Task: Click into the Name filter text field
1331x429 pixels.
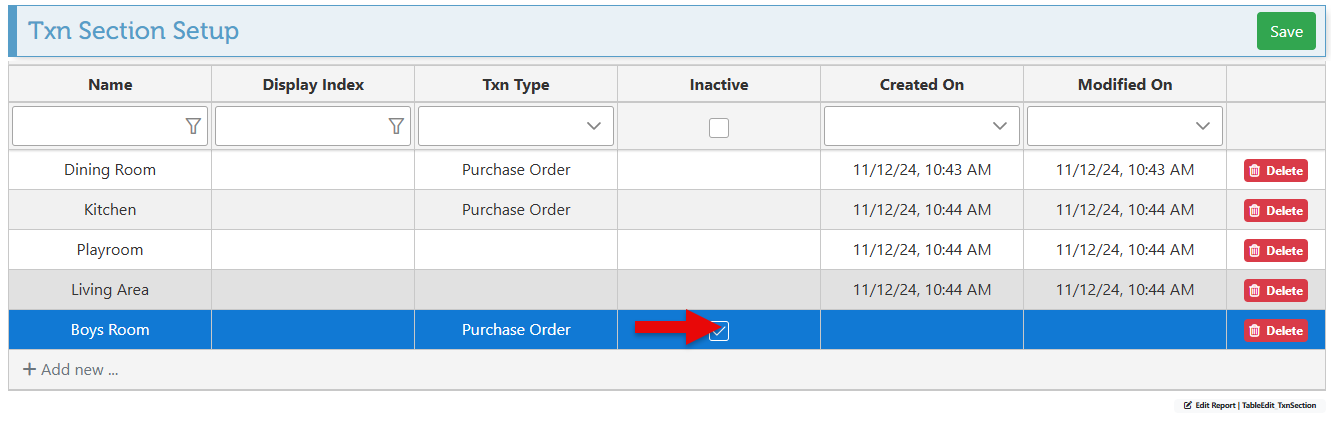Action: tap(97, 126)
